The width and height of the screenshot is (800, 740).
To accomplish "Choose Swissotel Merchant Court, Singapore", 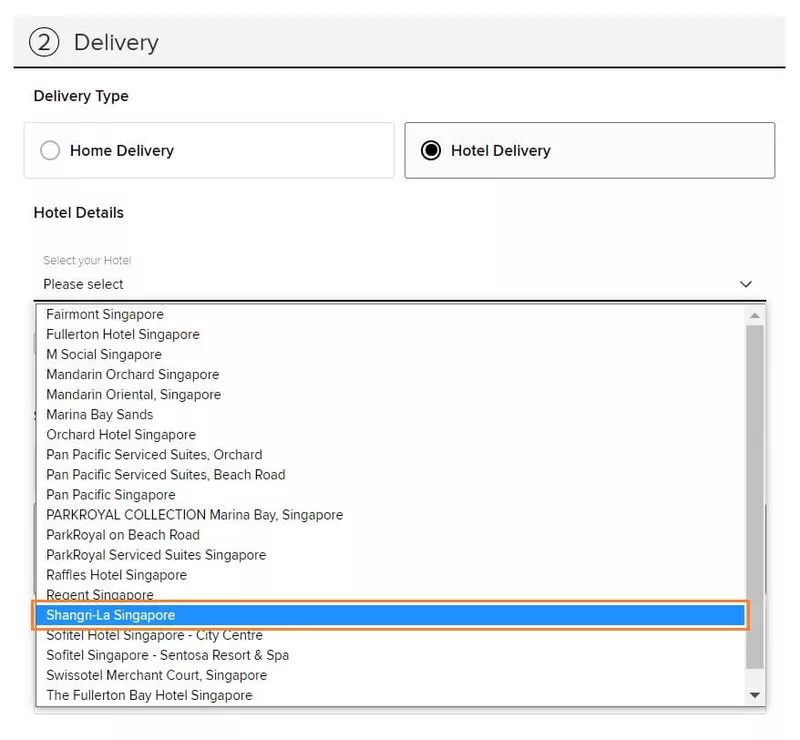I will pos(390,675).
